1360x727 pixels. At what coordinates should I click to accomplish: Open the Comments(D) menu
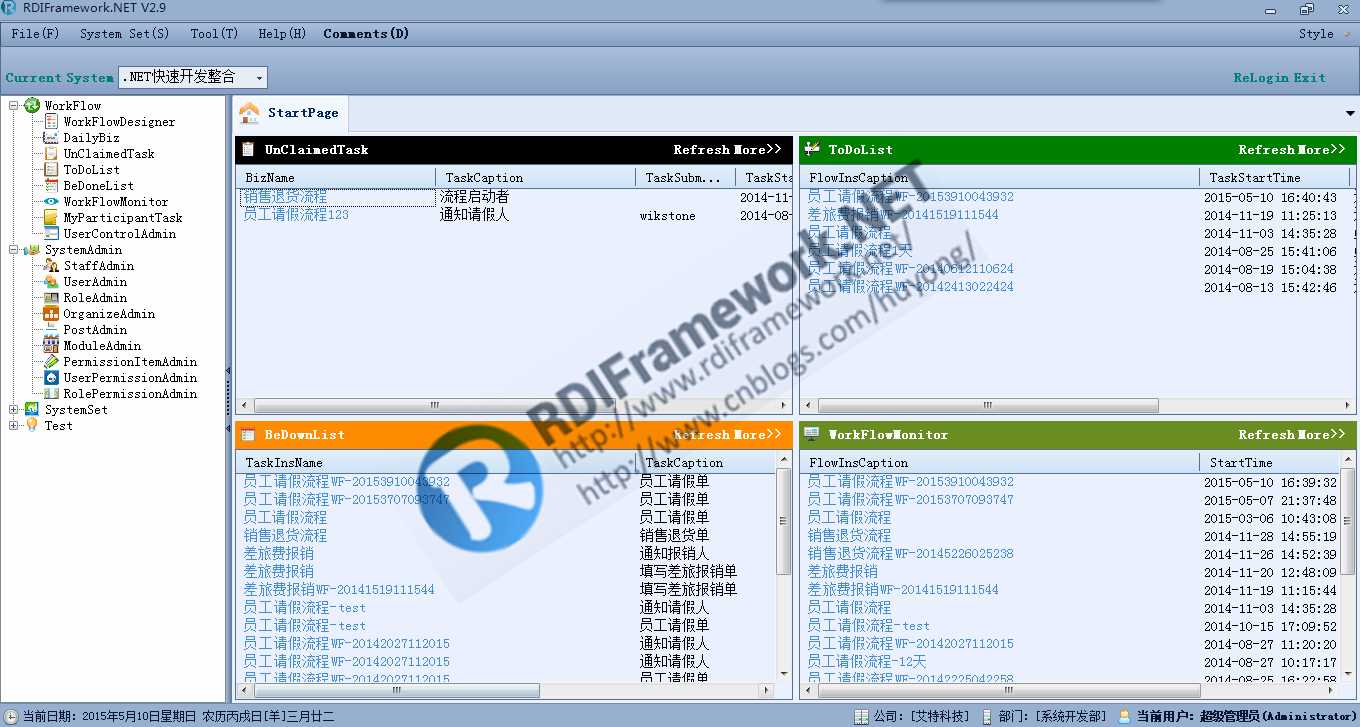pos(366,34)
